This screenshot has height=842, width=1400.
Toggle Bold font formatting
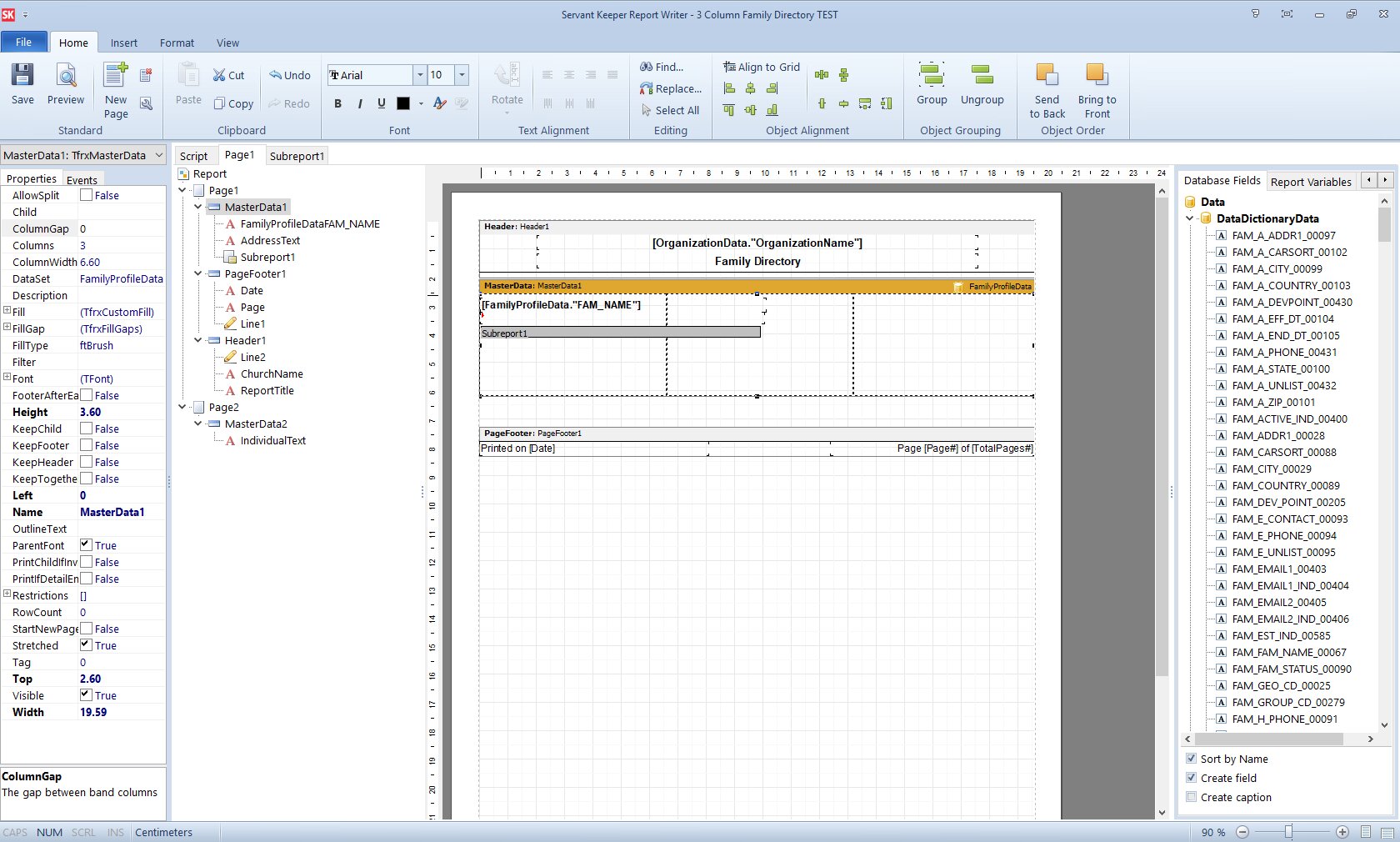(337, 103)
